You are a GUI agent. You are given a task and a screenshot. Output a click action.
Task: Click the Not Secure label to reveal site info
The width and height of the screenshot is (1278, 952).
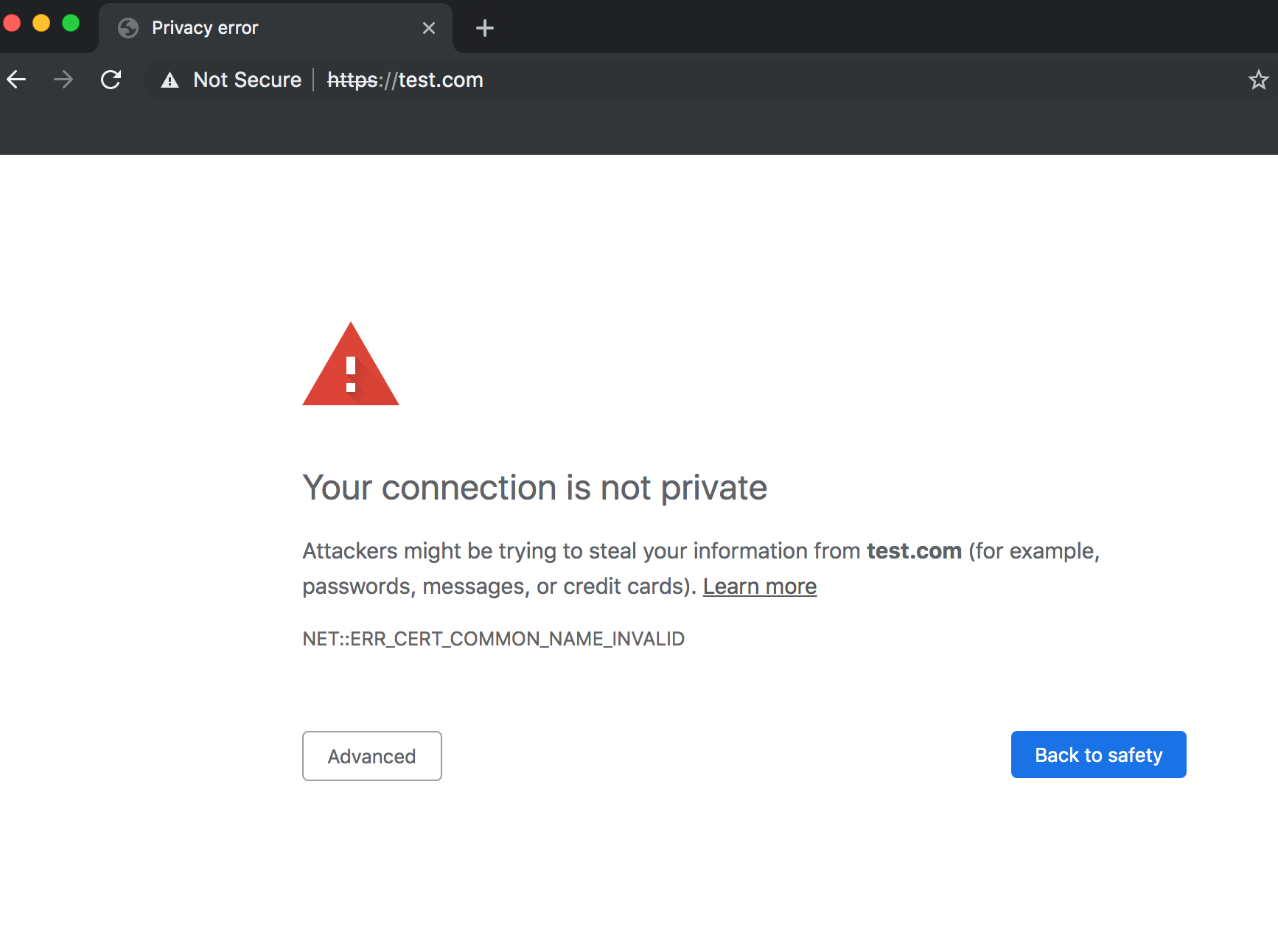click(247, 80)
